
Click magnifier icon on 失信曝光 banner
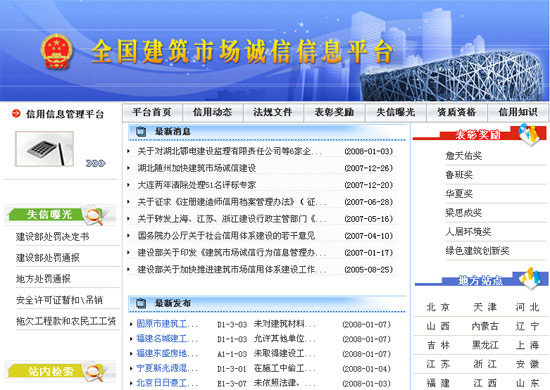coord(94,216)
